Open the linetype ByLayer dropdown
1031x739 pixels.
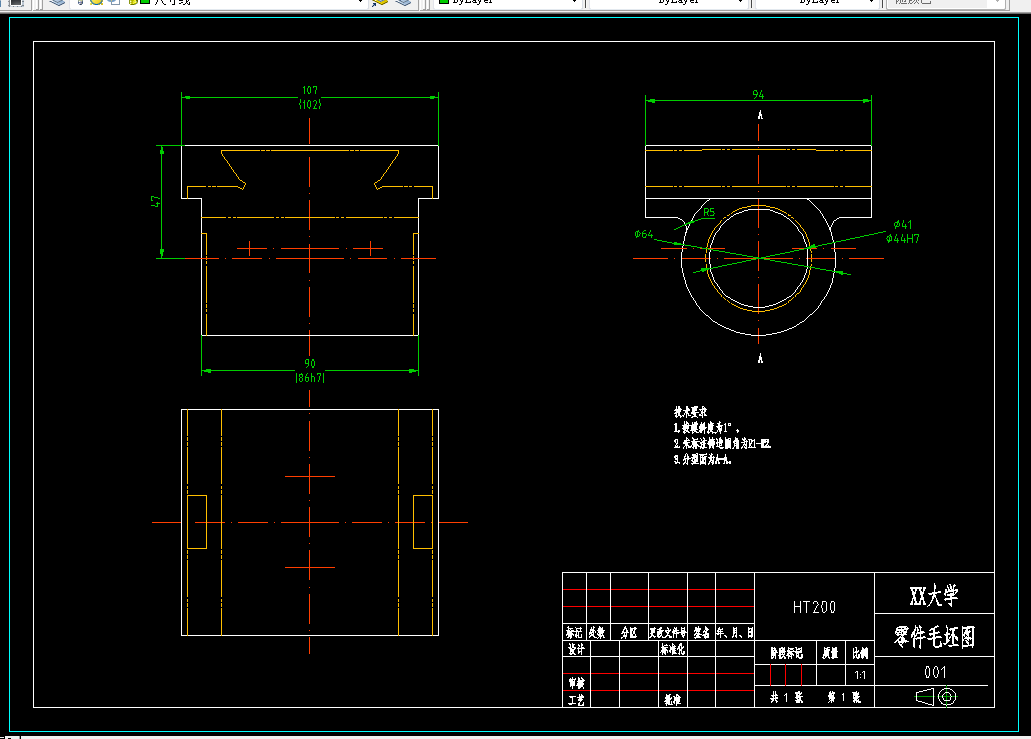[667, 2]
